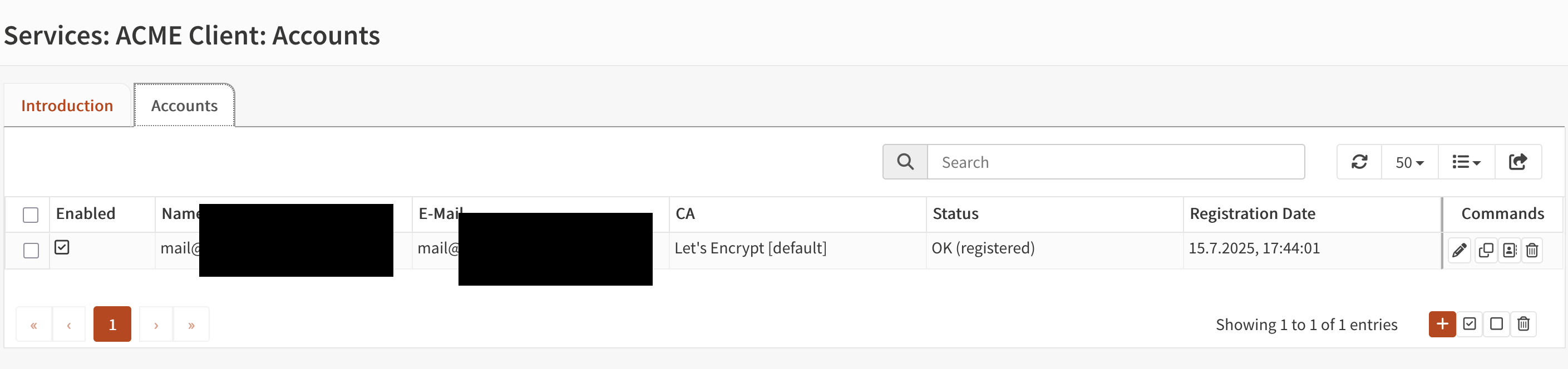Clone the account entry
Image resolution: width=1568 pixels, height=369 pixels.
point(1486,250)
